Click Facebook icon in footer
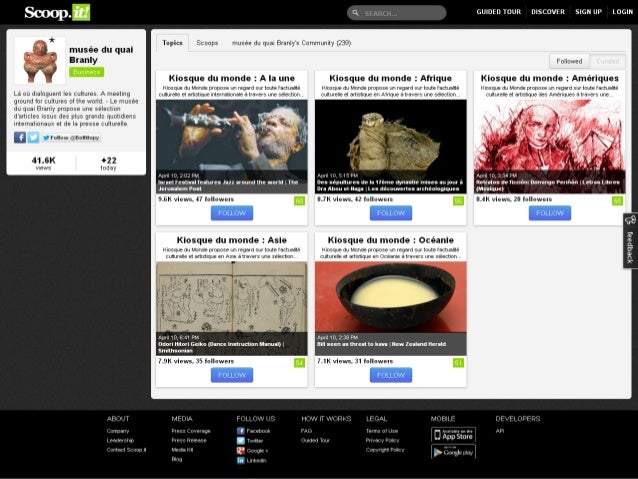Image resolution: width=638 pixels, height=479 pixels. click(240, 431)
